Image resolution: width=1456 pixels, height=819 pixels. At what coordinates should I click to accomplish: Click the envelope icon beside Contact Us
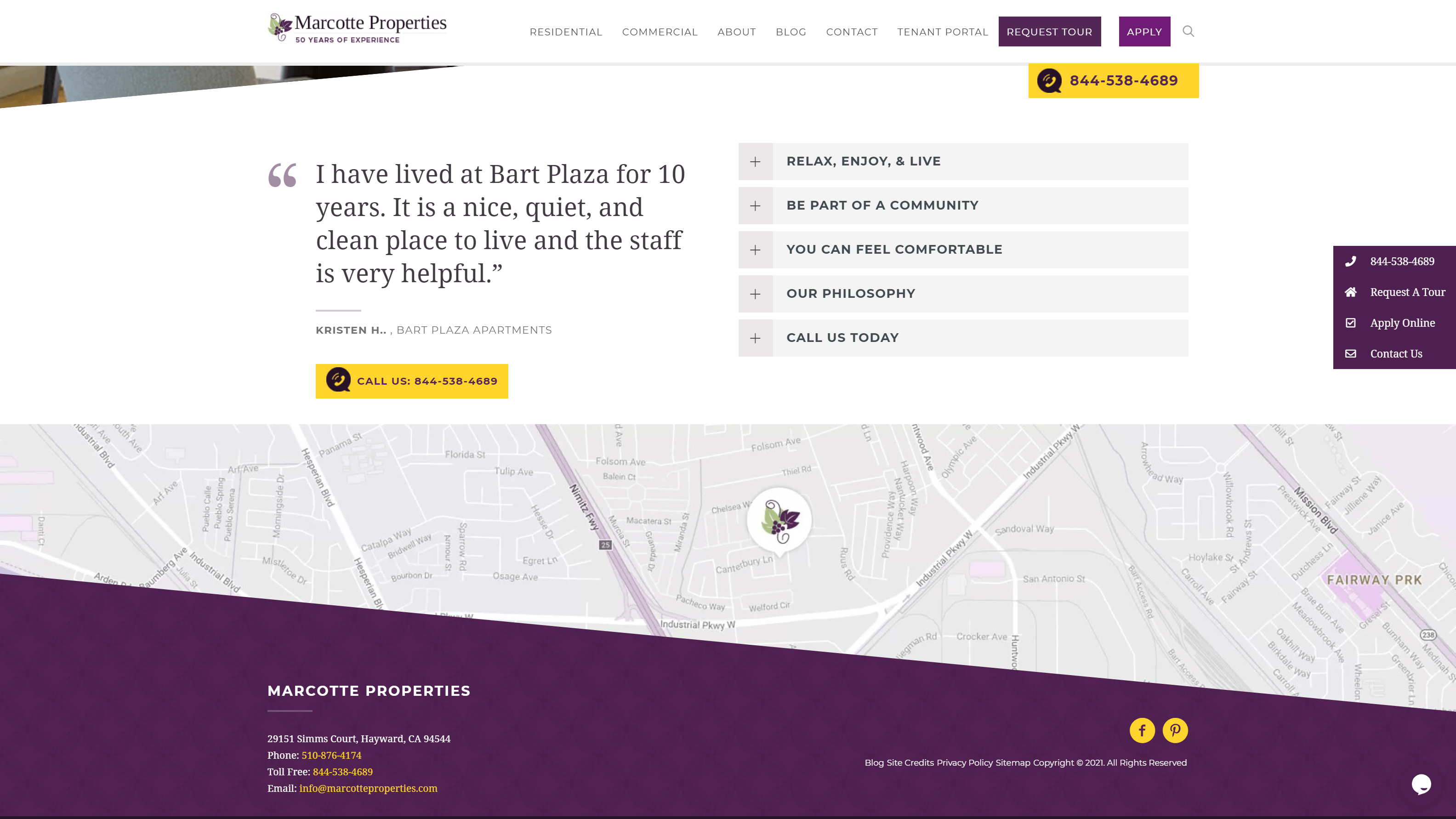(1350, 354)
